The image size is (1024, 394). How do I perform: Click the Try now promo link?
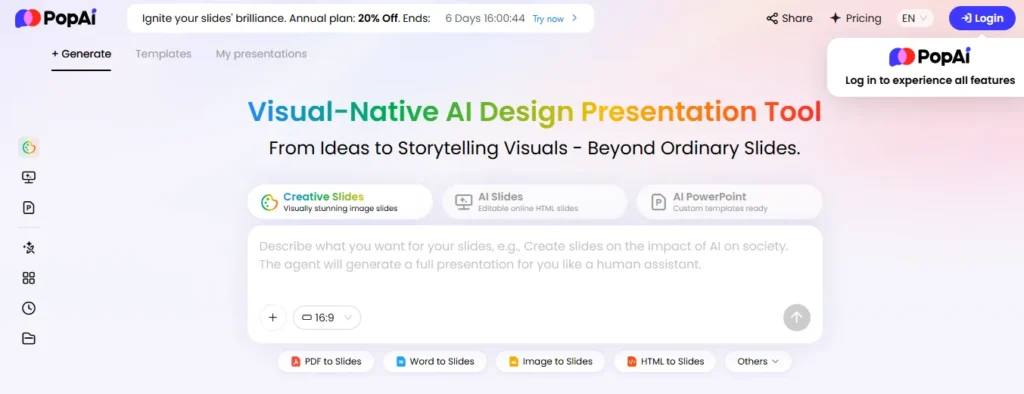pos(548,19)
